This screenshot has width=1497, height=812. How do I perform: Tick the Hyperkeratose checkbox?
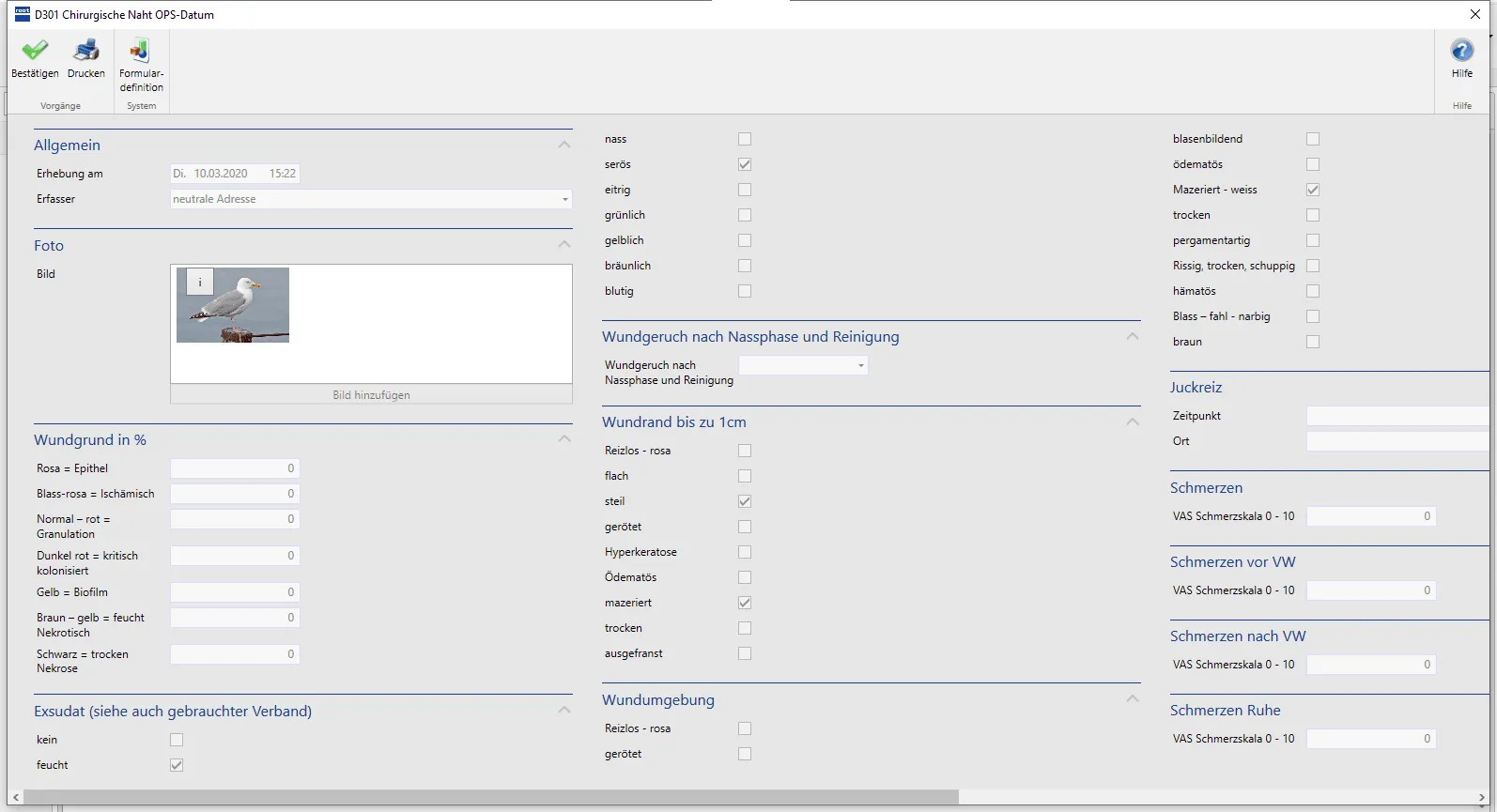pyautogui.click(x=745, y=552)
